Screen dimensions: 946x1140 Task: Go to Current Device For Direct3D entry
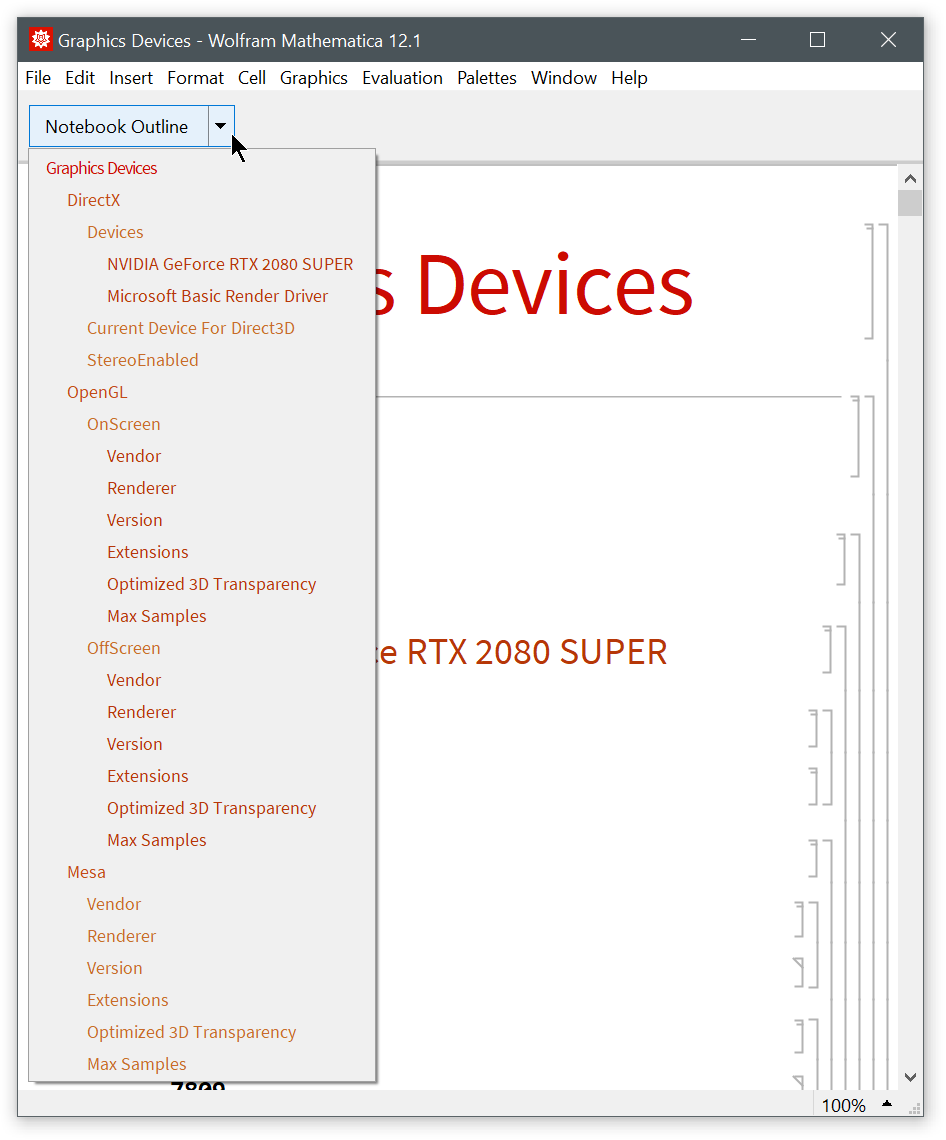tap(190, 328)
